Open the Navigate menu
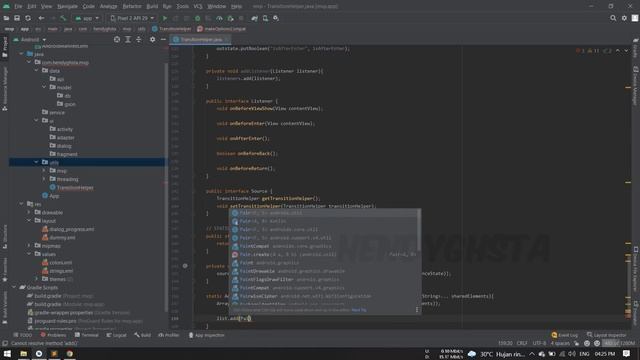The height and width of the screenshot is (360, 640). [x=67, y=6]
